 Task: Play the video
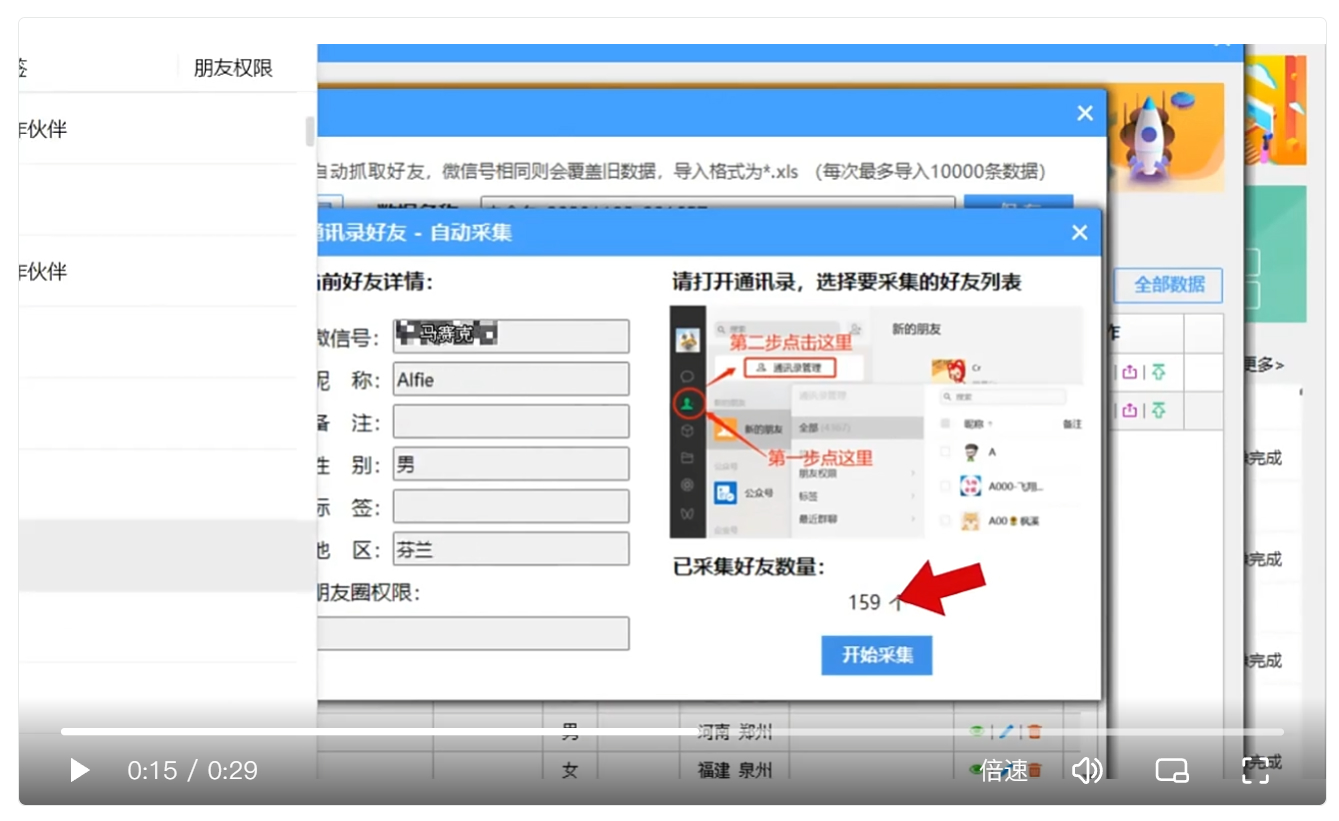79,770
